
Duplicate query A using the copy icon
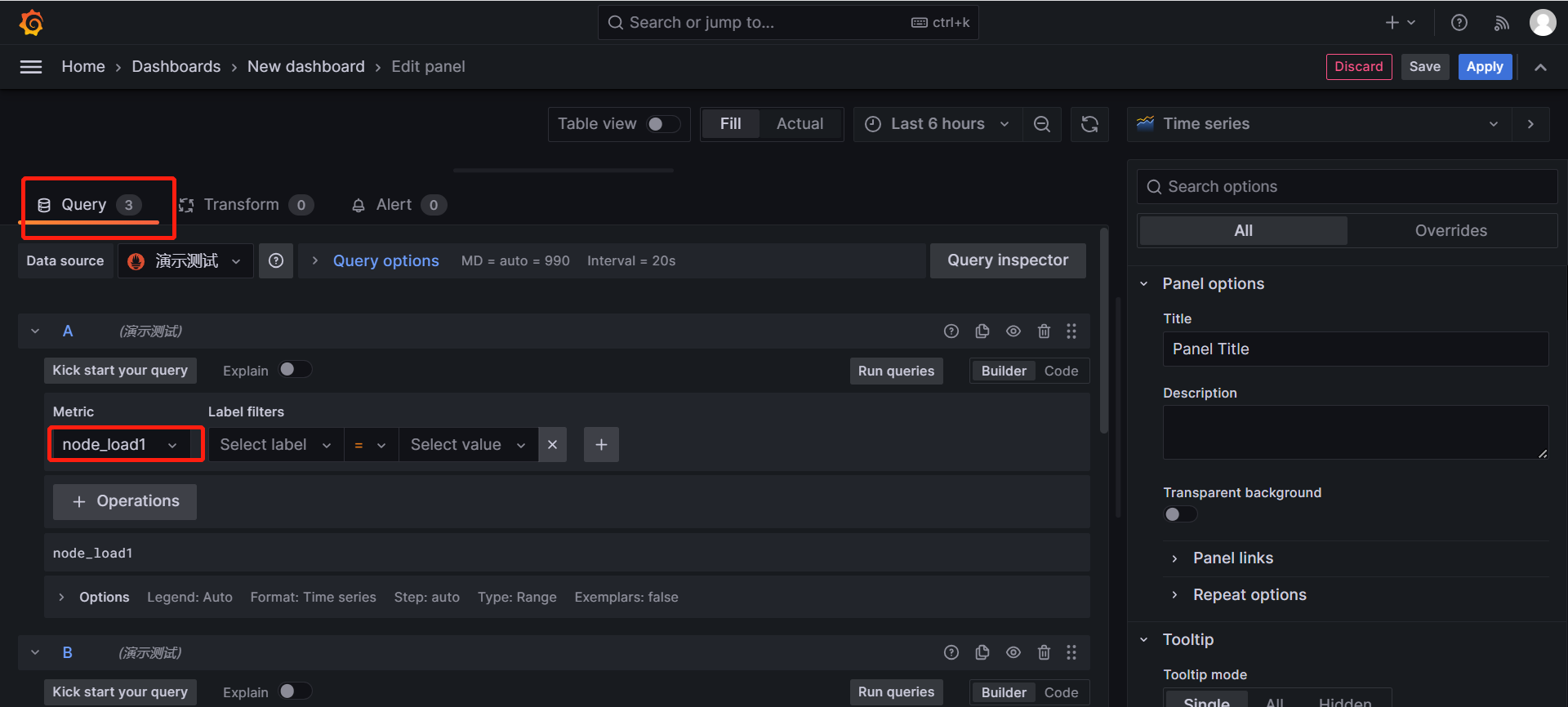982,331
